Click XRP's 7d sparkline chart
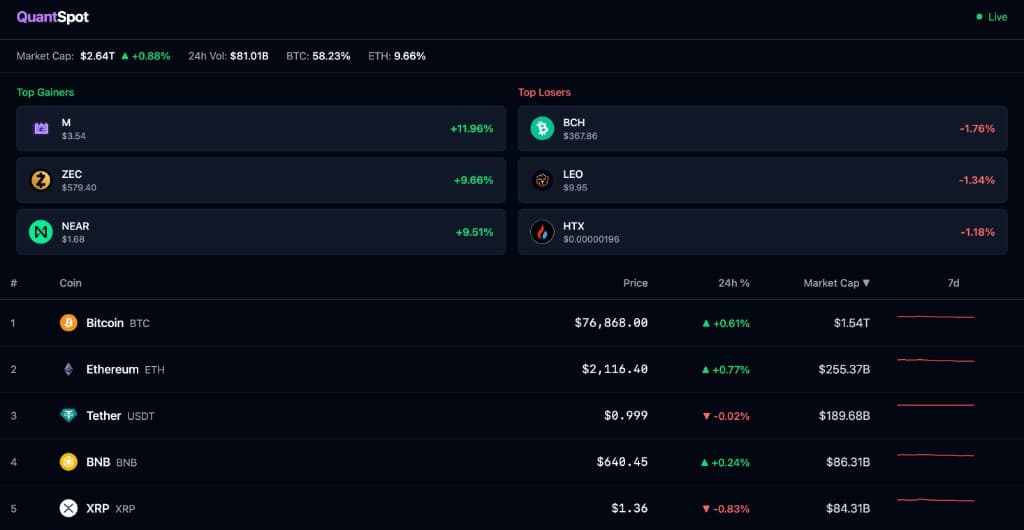This screenshot has width=1024, height=530. (x=935, y=501)
